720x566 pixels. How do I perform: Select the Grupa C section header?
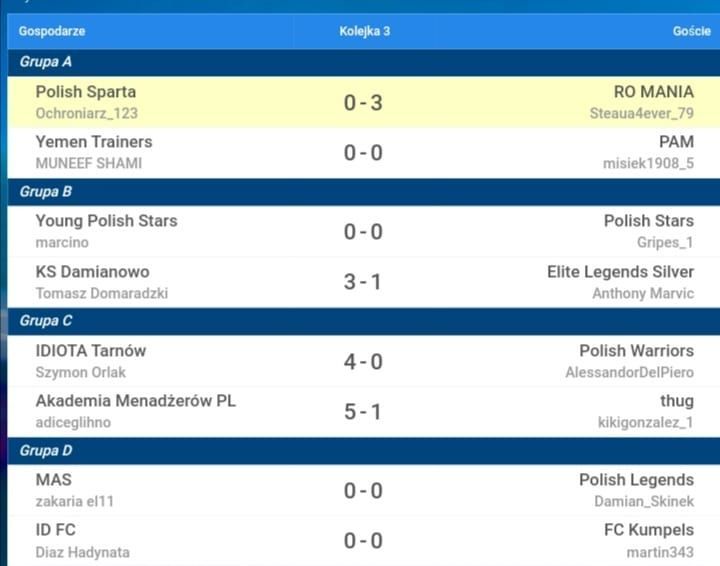click(364, 321)
